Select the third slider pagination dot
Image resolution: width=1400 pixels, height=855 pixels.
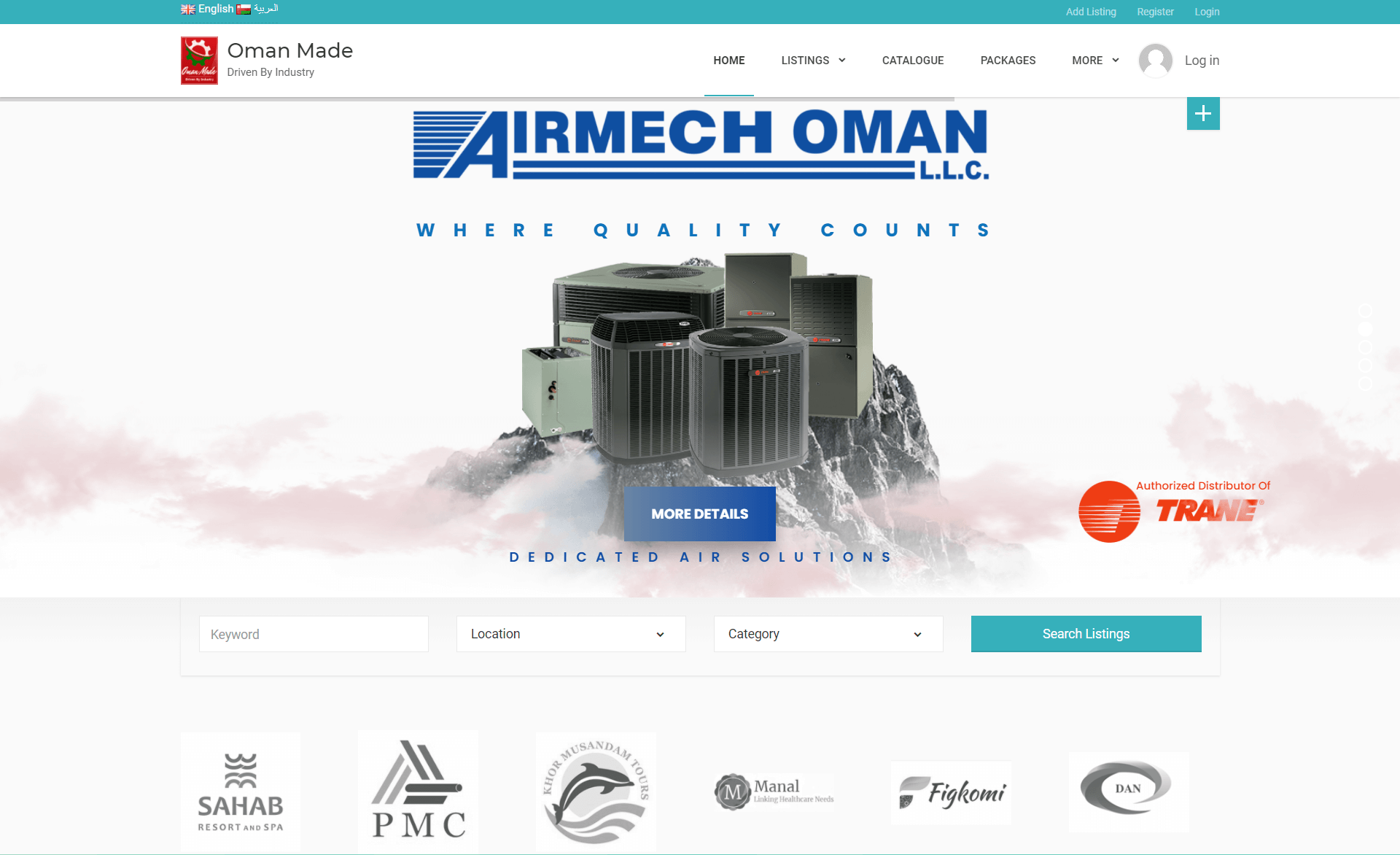pyautogui.click(x=1366, y=348)
